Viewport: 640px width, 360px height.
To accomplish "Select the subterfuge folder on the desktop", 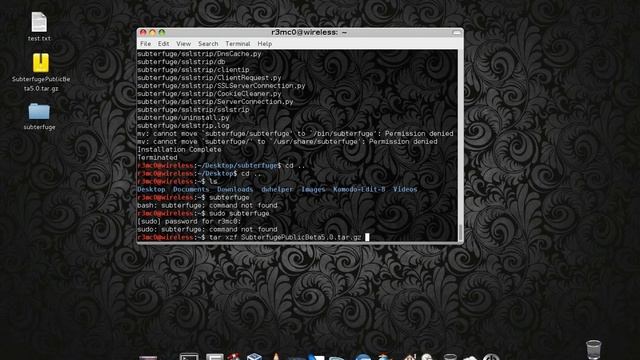I will pos(39,111).
